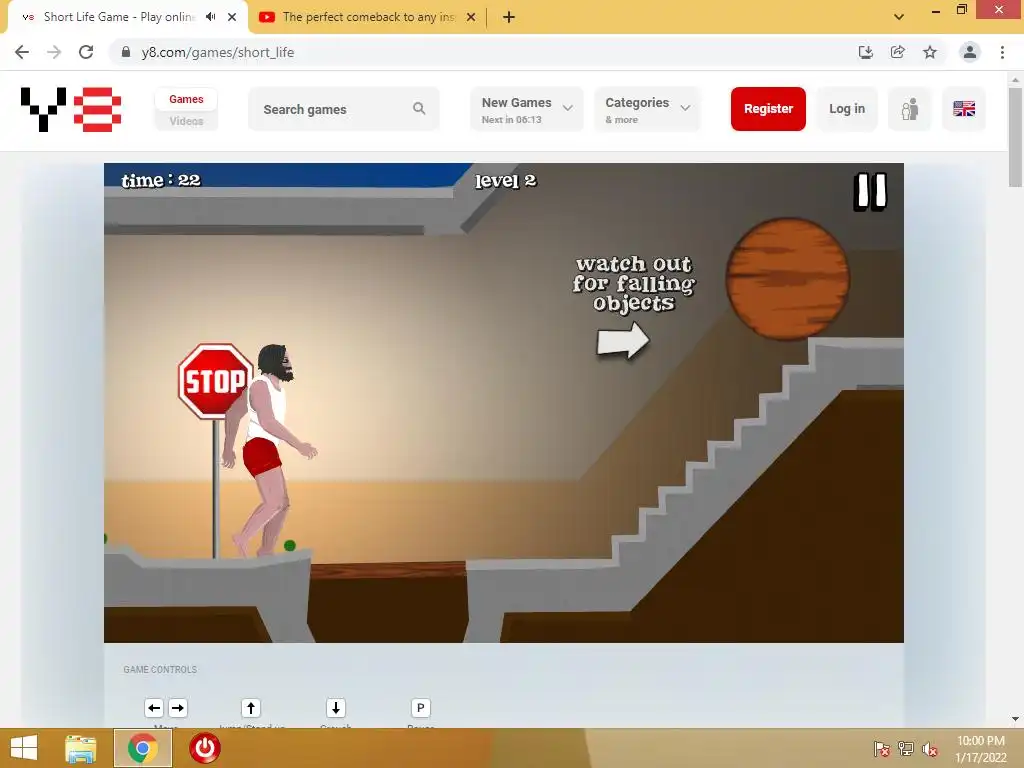Focus the Search games field
Image resolution: width=1024 pixels, height=768 pixels.
(344, 109)
